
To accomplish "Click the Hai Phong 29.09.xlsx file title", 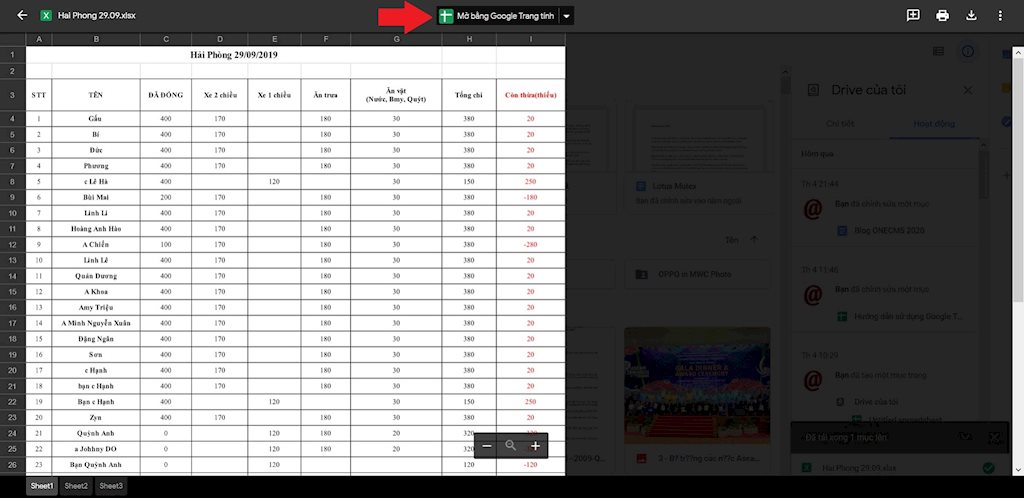I will (97, 16).
